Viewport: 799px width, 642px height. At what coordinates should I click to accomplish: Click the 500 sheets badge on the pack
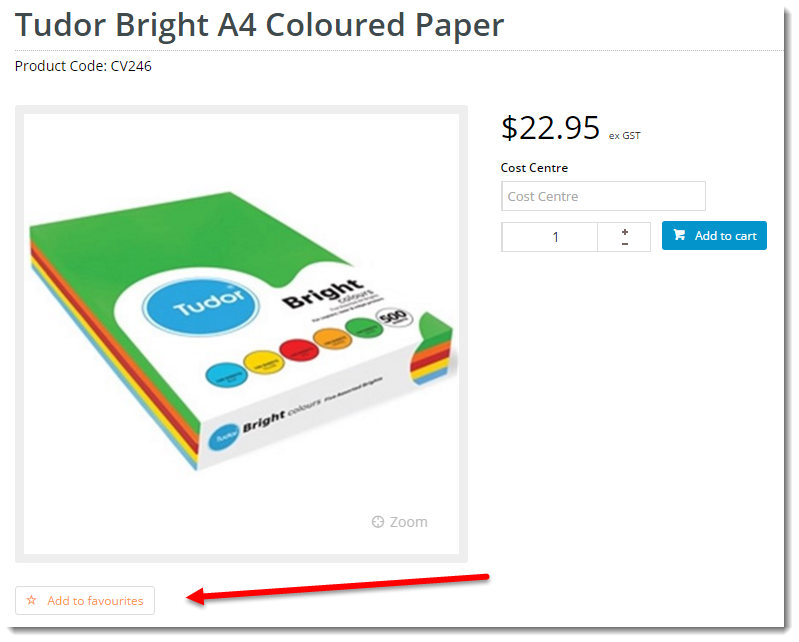(x=394, y=318)
